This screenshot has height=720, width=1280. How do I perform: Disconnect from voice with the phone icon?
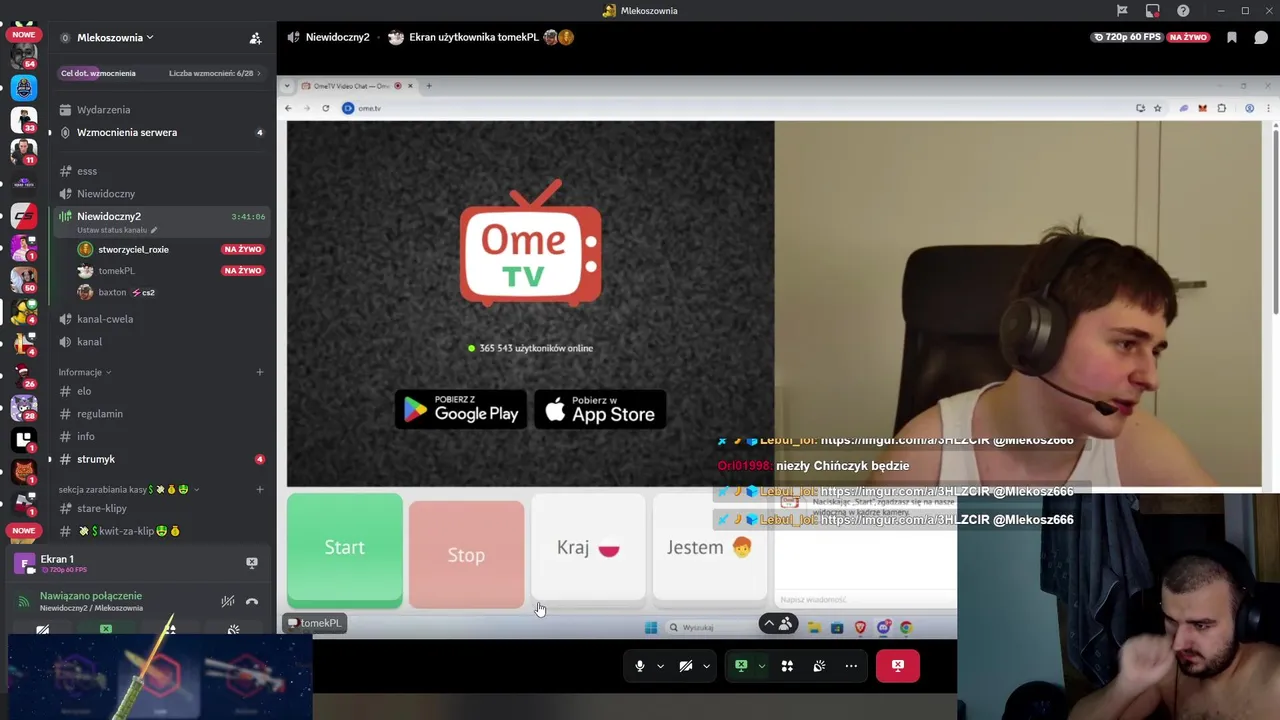(252, 601)
